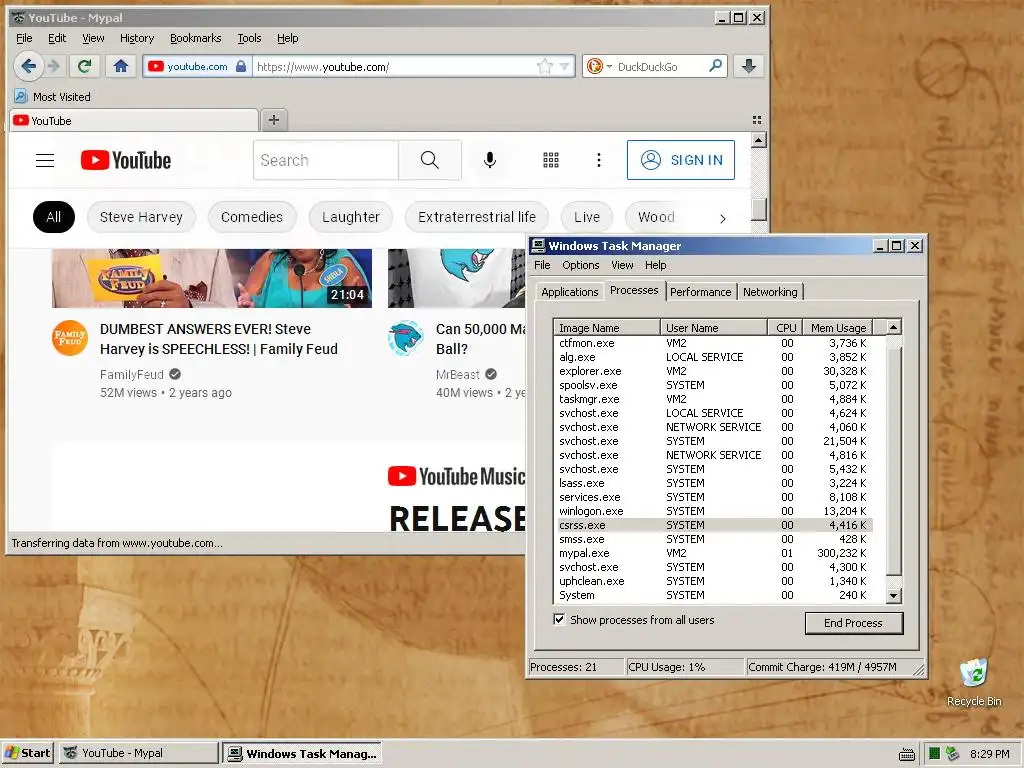Image resolution: width=1024 pixels, height=768 pixels.
Task: Open YouTube settings three-dot menu
Action: tap(599, 160)
